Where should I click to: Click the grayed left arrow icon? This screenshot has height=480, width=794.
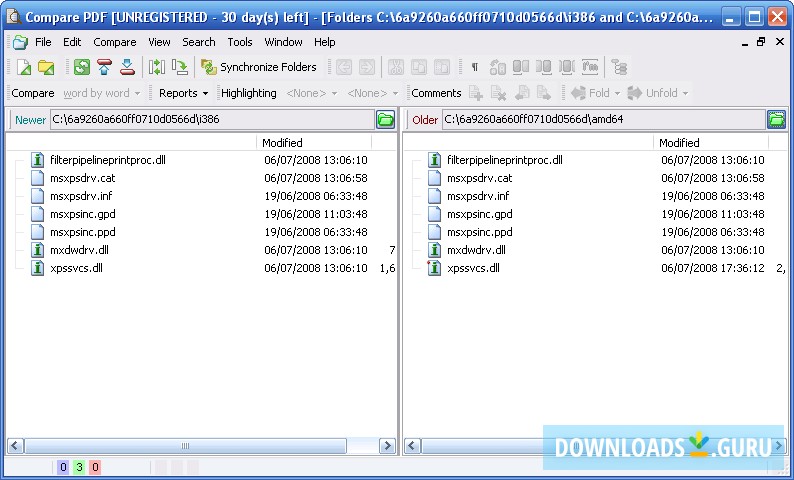coord(344,67)
